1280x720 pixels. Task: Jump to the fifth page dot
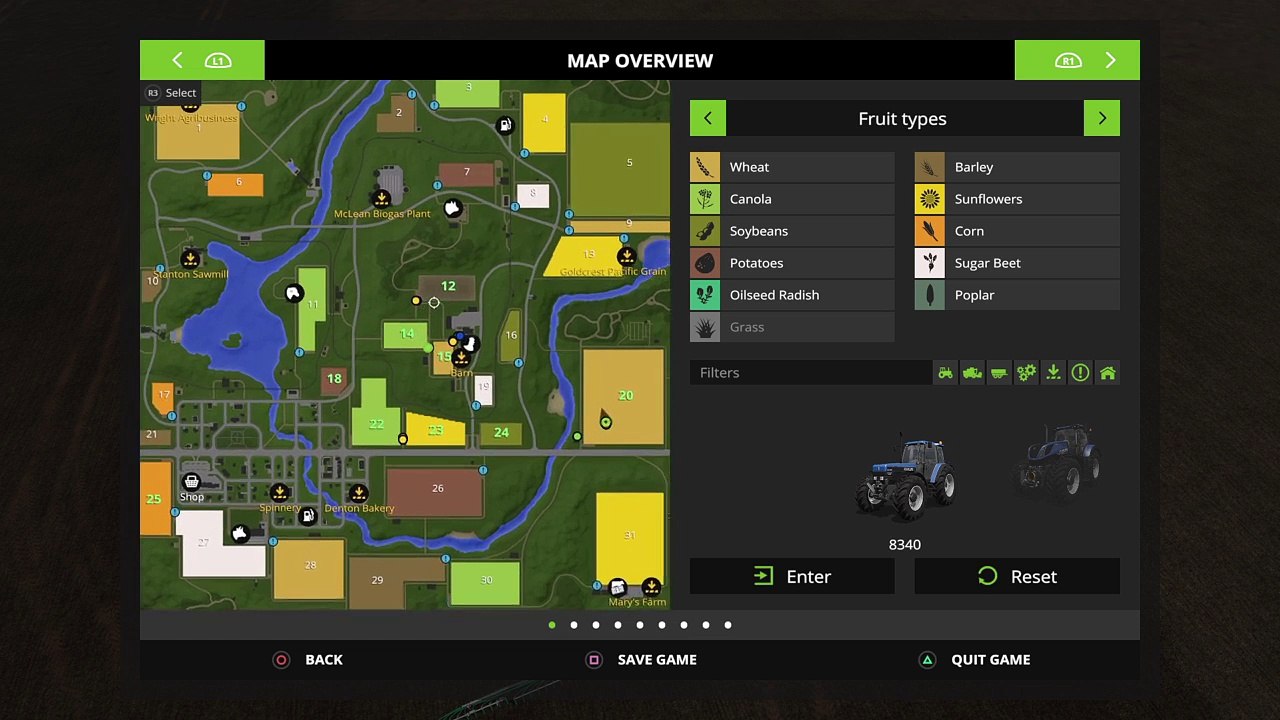640,625
